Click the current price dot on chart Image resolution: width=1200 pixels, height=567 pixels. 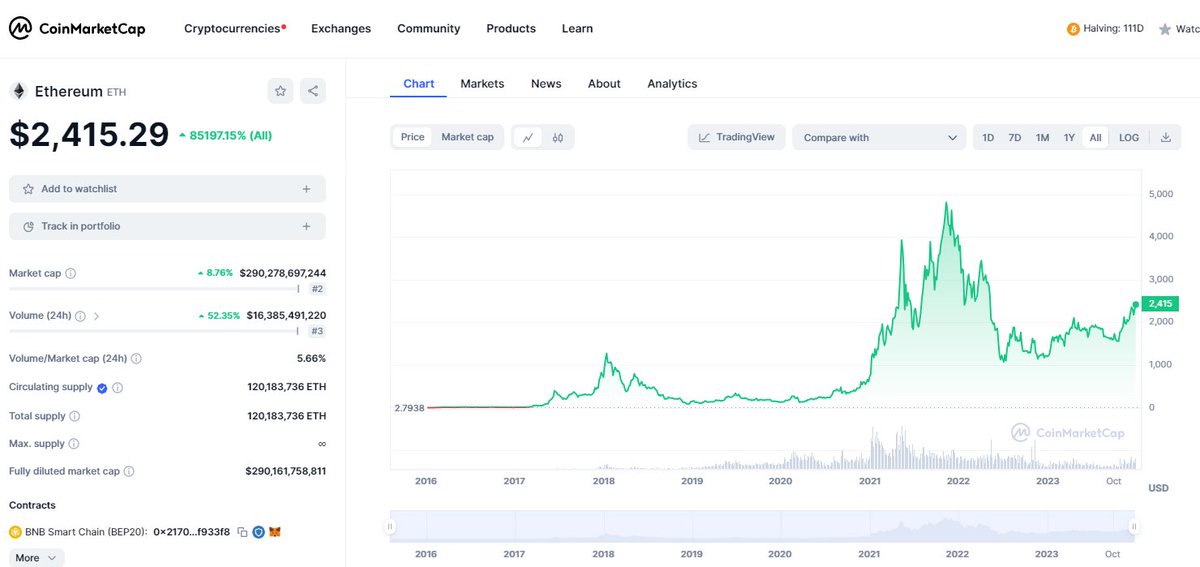coord(1136,304)
